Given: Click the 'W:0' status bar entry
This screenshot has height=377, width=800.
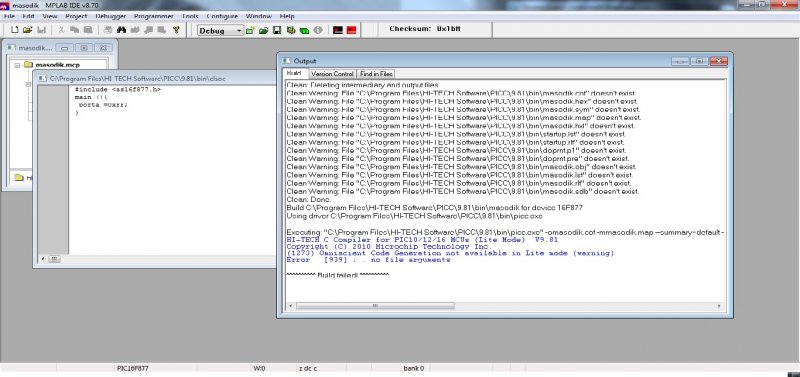Looking at the screenshot, I should click(259, 368).
